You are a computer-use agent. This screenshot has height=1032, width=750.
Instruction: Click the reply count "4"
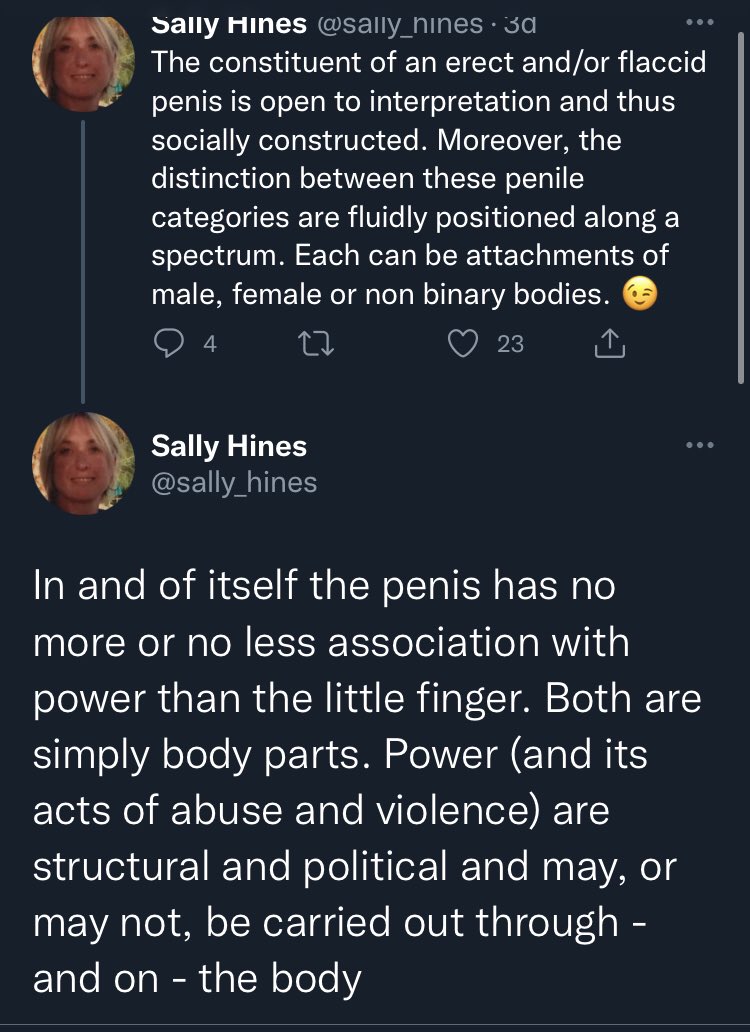[209, 344]
